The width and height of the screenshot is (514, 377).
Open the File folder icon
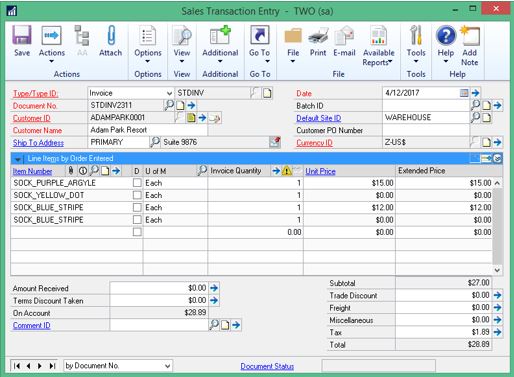coord(293,36)
